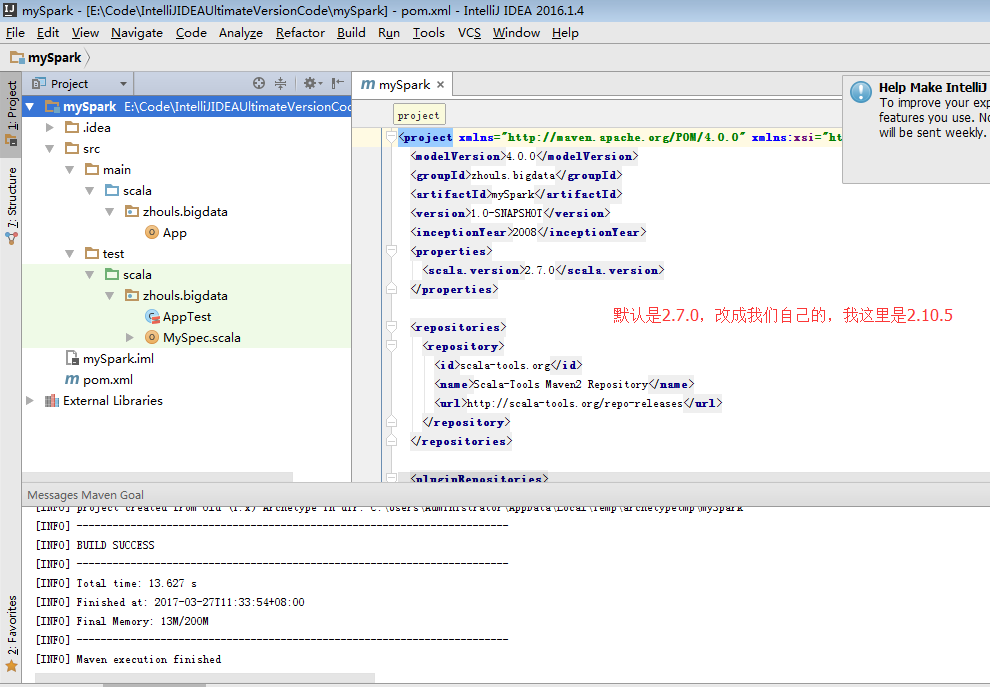Screen dimensions: 990x687
Task: Click the App object icon
Action: [152, 232]
